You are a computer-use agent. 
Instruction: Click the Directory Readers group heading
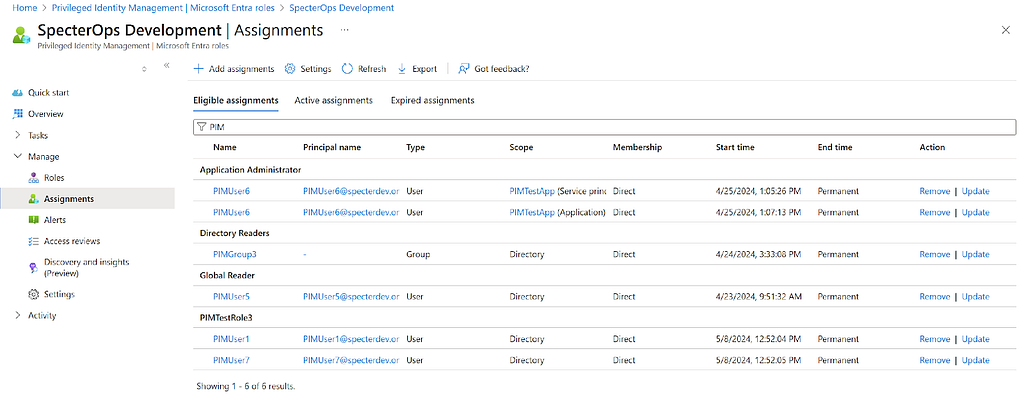click(x=234, y=233)
